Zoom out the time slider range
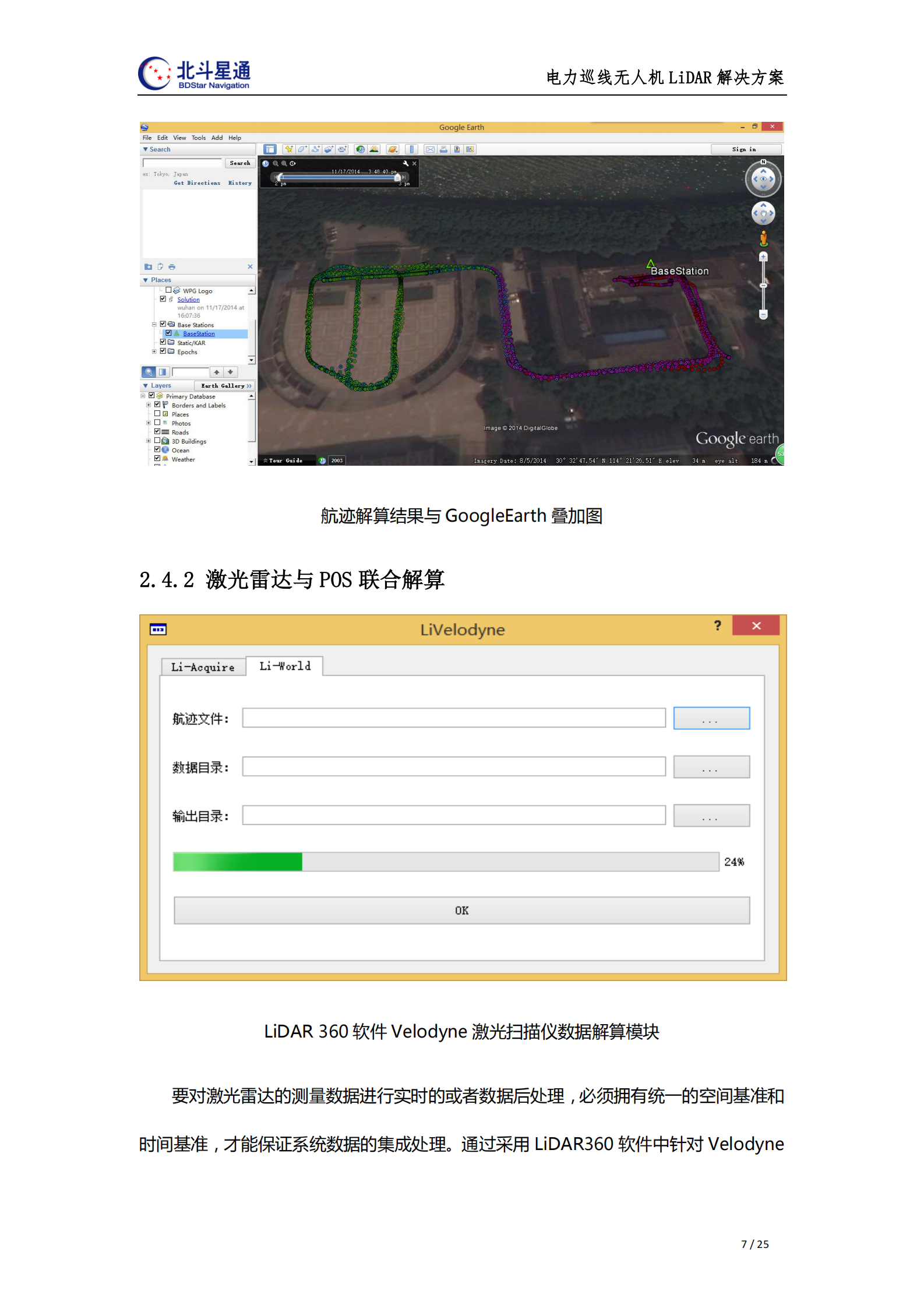This screenshot has height=1308, width=924. click(x=276, y=164)
